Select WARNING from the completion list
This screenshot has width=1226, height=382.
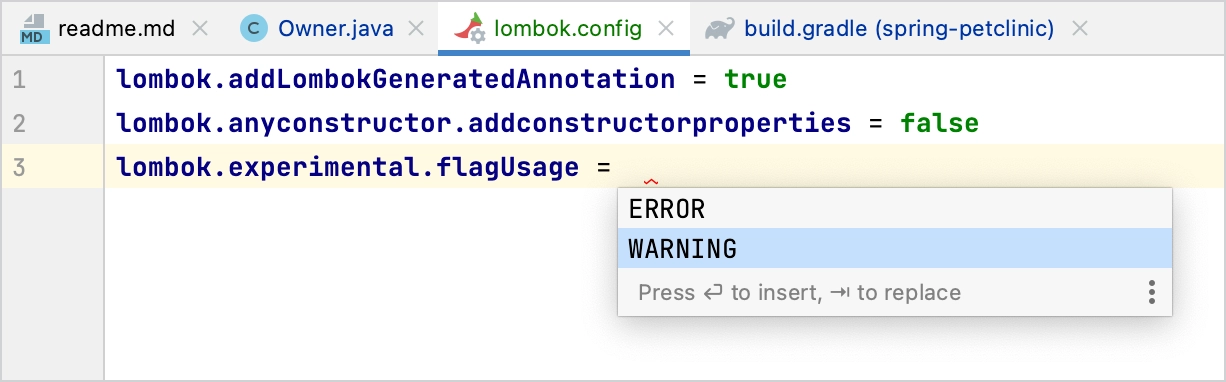895,248
